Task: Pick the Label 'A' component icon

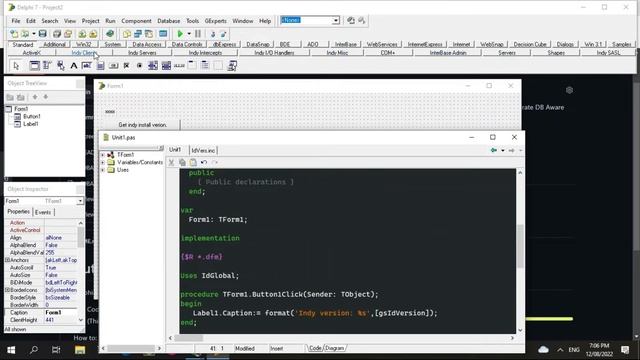Action: (73, 65)
